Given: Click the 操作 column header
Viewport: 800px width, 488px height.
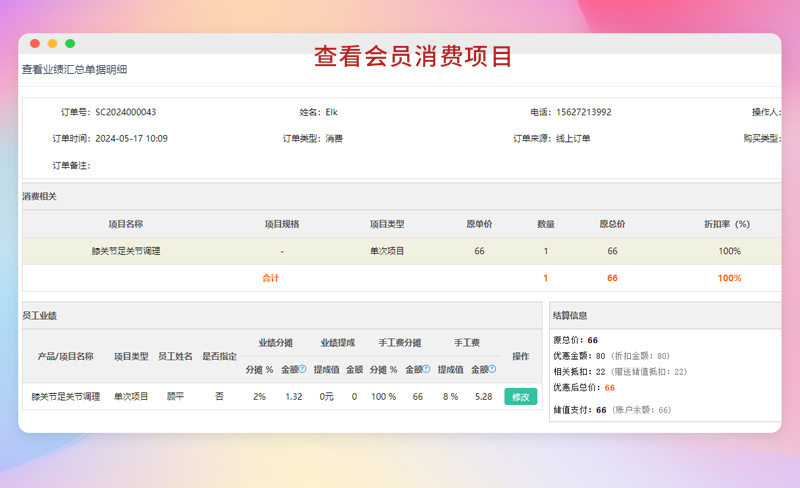Looking at the screenshot, I should point(520,356).
